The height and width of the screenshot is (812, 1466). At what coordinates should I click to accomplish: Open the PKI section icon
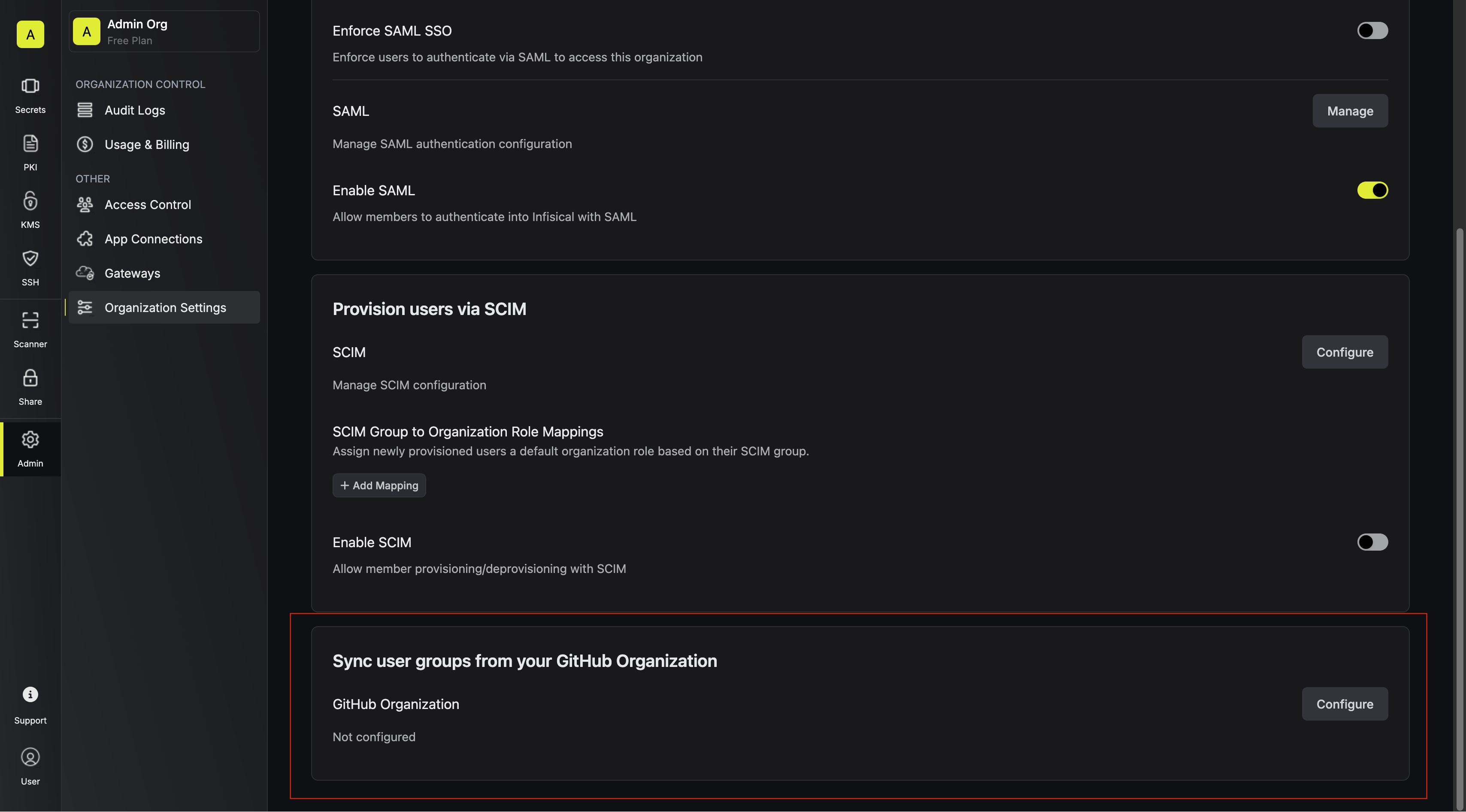pos(30,143)
